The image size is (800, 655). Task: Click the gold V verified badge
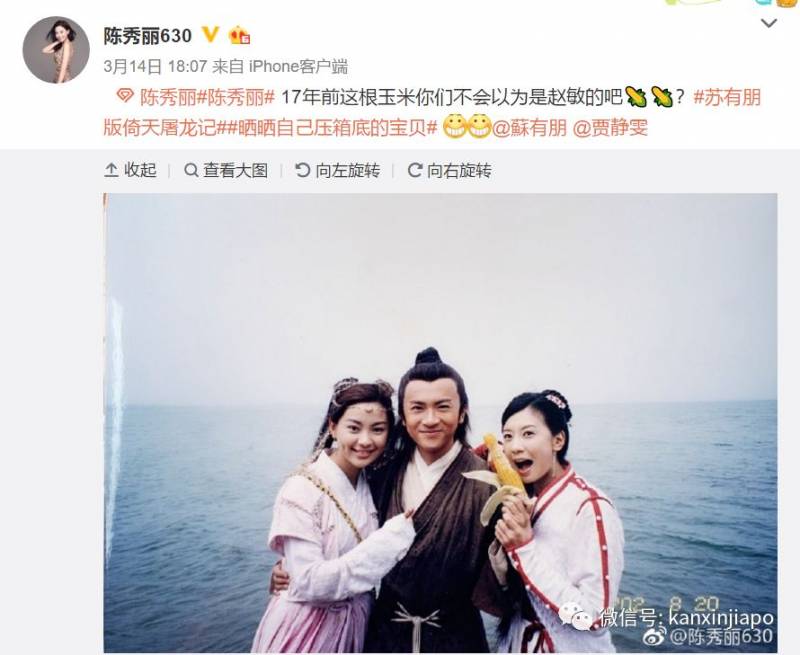pyautogui.click(x=210, y=35)
